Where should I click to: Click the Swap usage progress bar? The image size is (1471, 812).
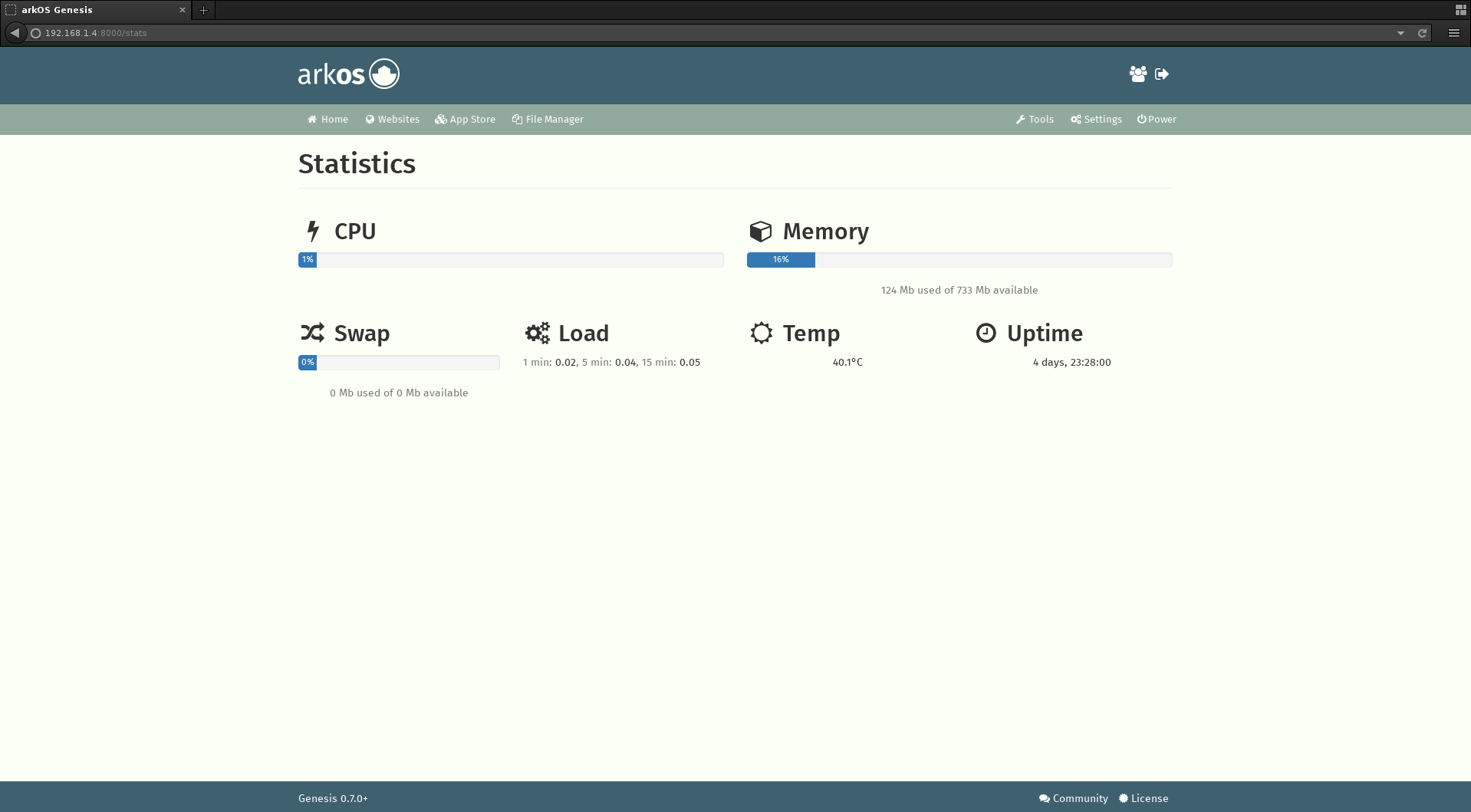point(399,363)
